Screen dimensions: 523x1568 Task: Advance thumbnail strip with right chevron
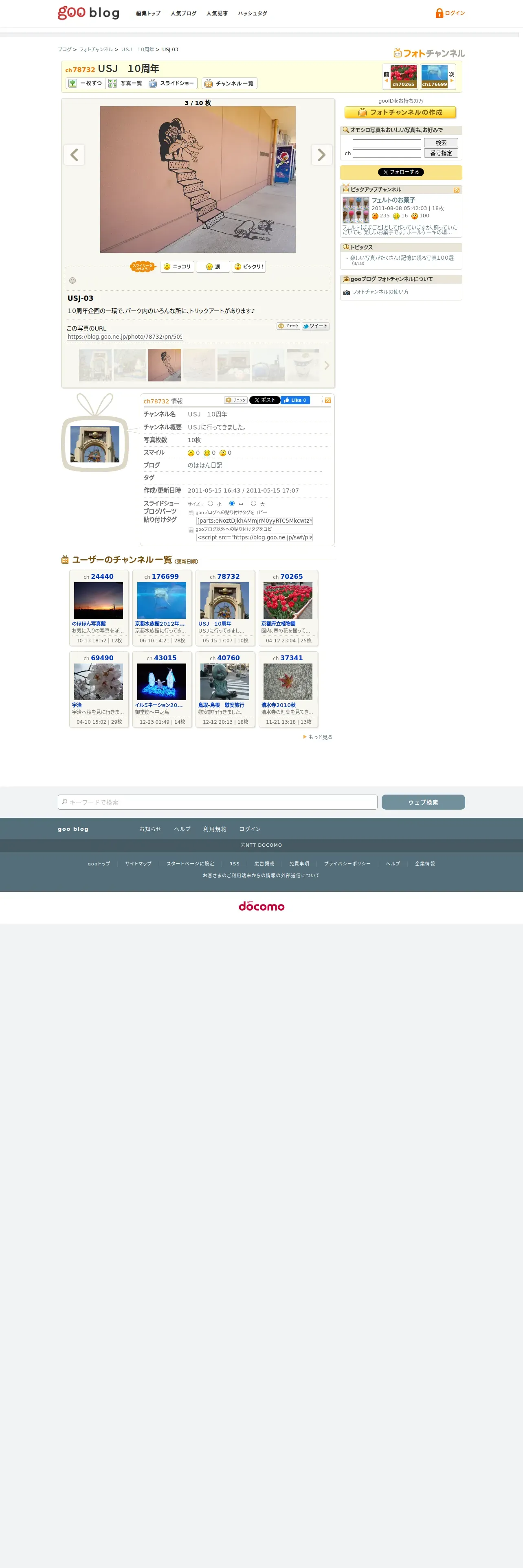pos(327,365)
